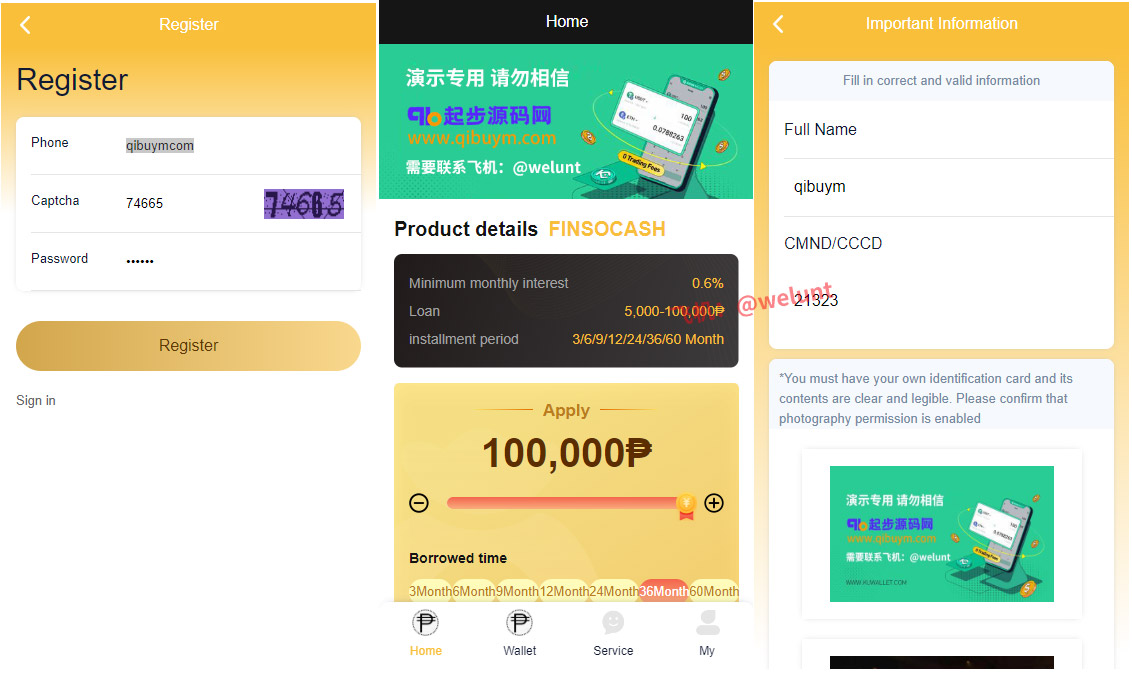Open the Service smiley icon

tap(613, 622)
